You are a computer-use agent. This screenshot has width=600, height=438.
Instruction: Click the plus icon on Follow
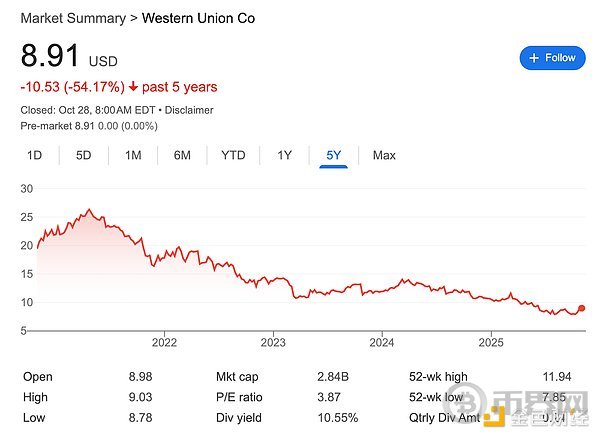(534, 58)
